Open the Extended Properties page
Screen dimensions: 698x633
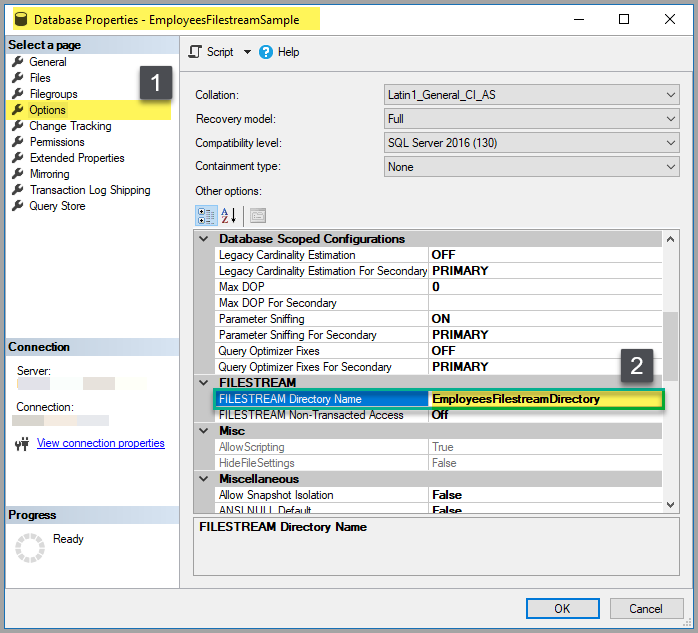click(77, 158)
